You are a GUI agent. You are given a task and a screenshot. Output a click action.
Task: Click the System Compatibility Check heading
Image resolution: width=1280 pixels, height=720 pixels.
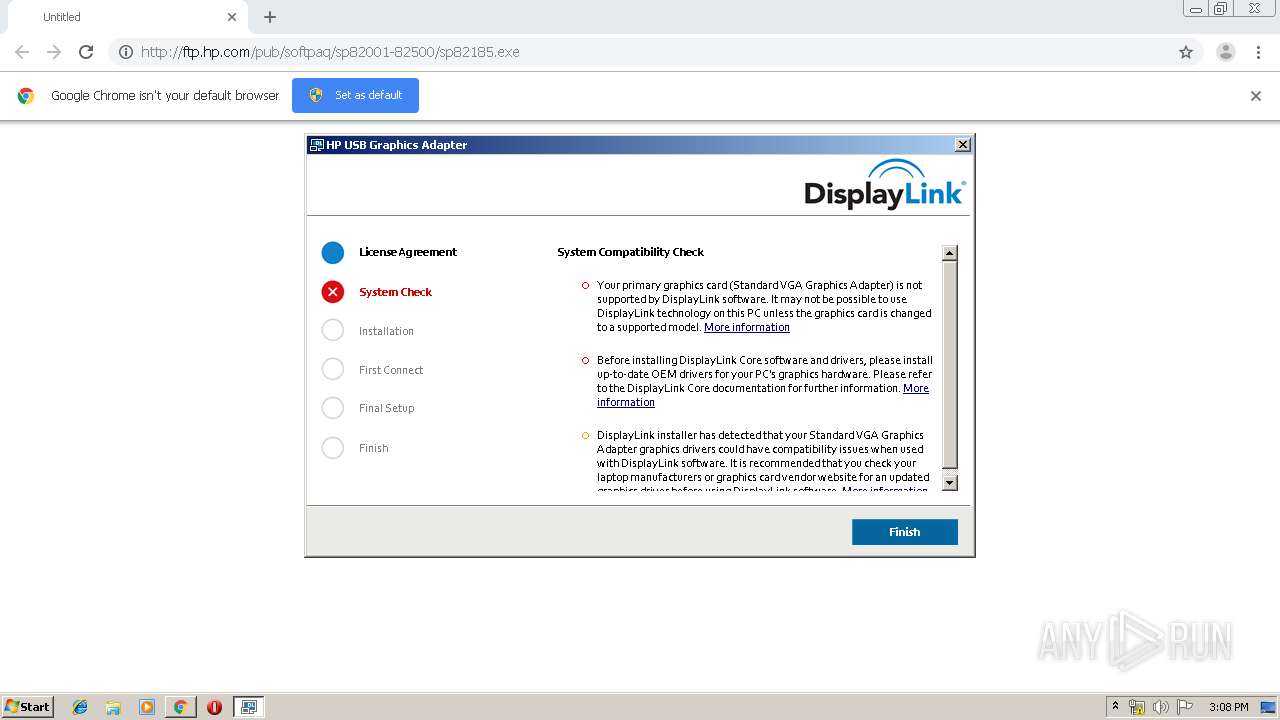tap(631, 252)
